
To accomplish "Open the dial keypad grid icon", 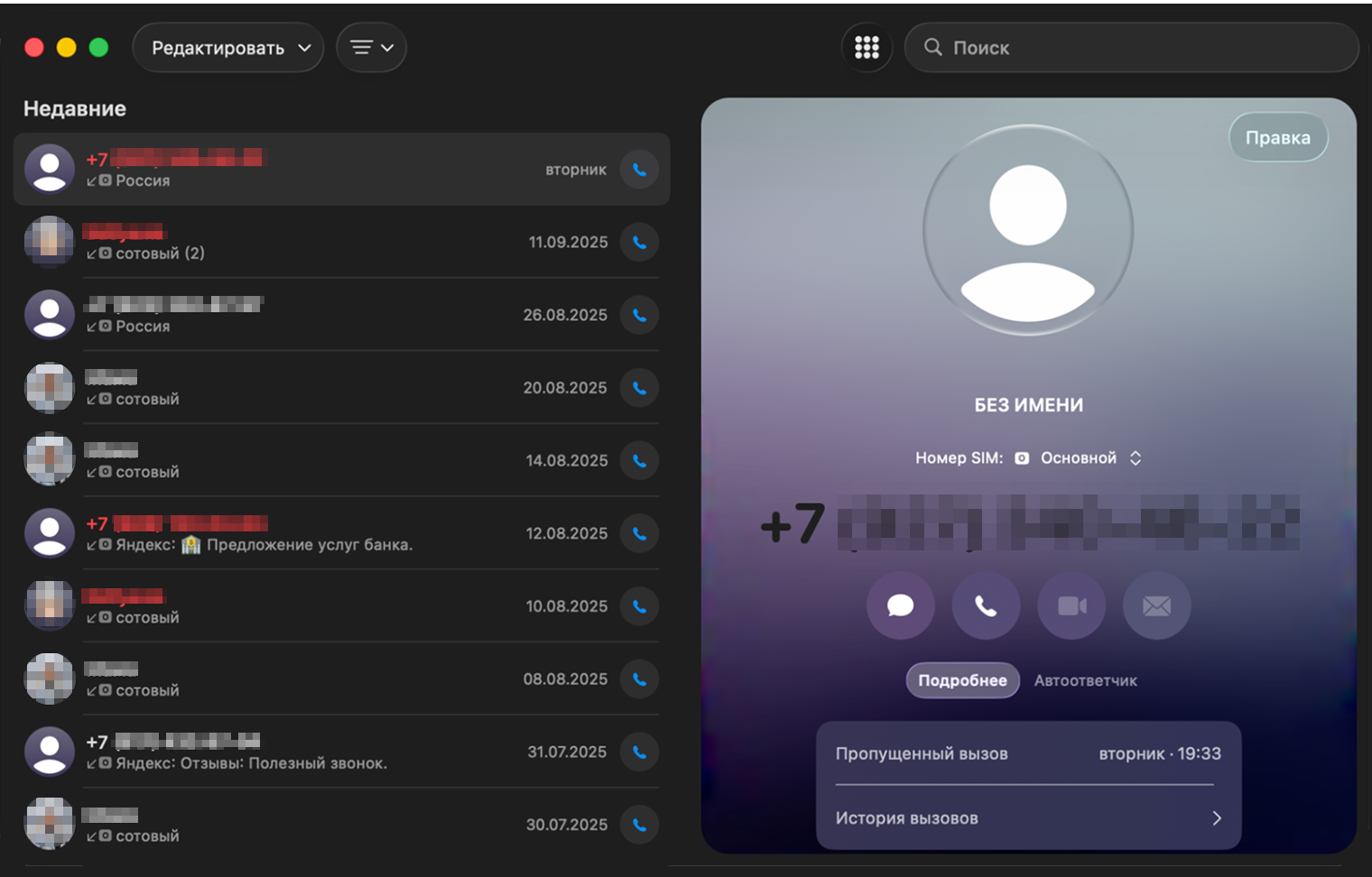I will coord(867,48).
